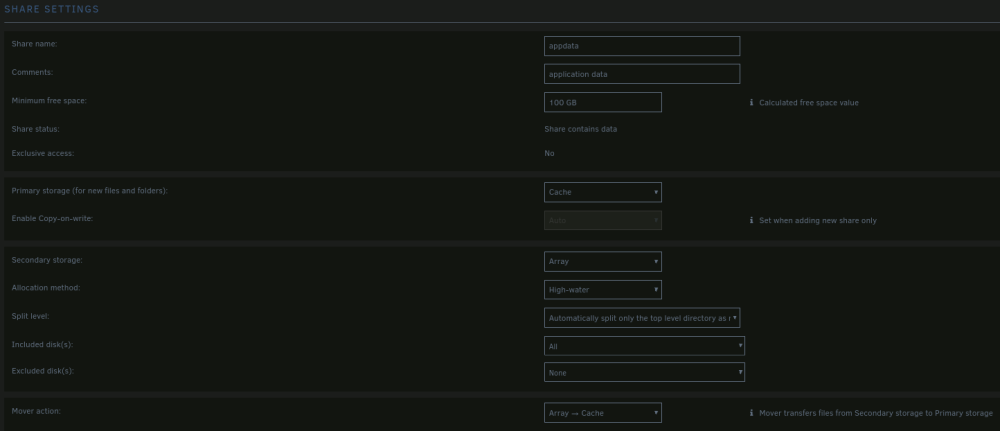This screenshot has height=431, width=1000.
Task: Click info icon next to Calculated free space value
Action: click(x=751, y=103)
